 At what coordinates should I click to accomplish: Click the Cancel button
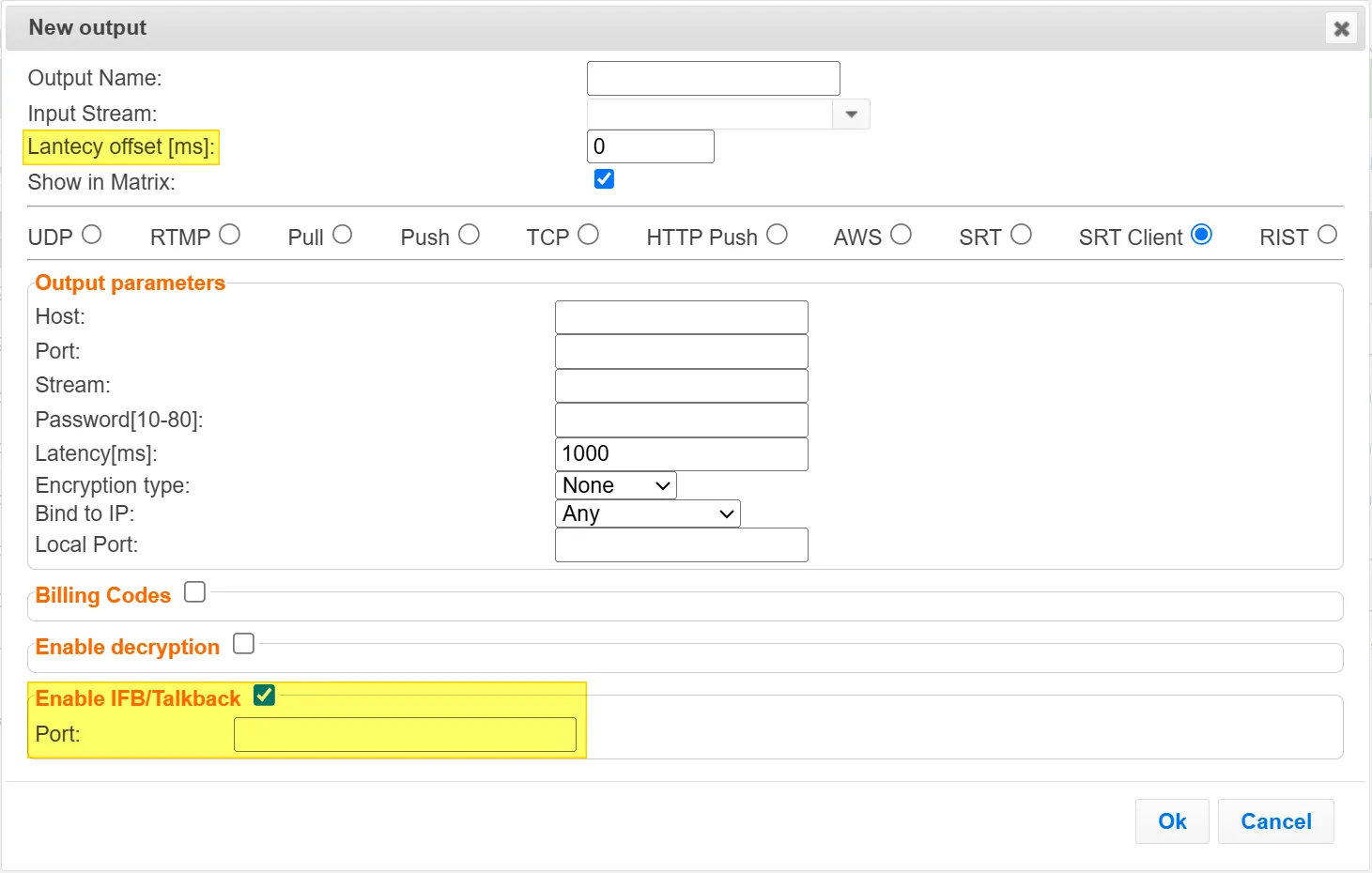(x=1275, y=821)
